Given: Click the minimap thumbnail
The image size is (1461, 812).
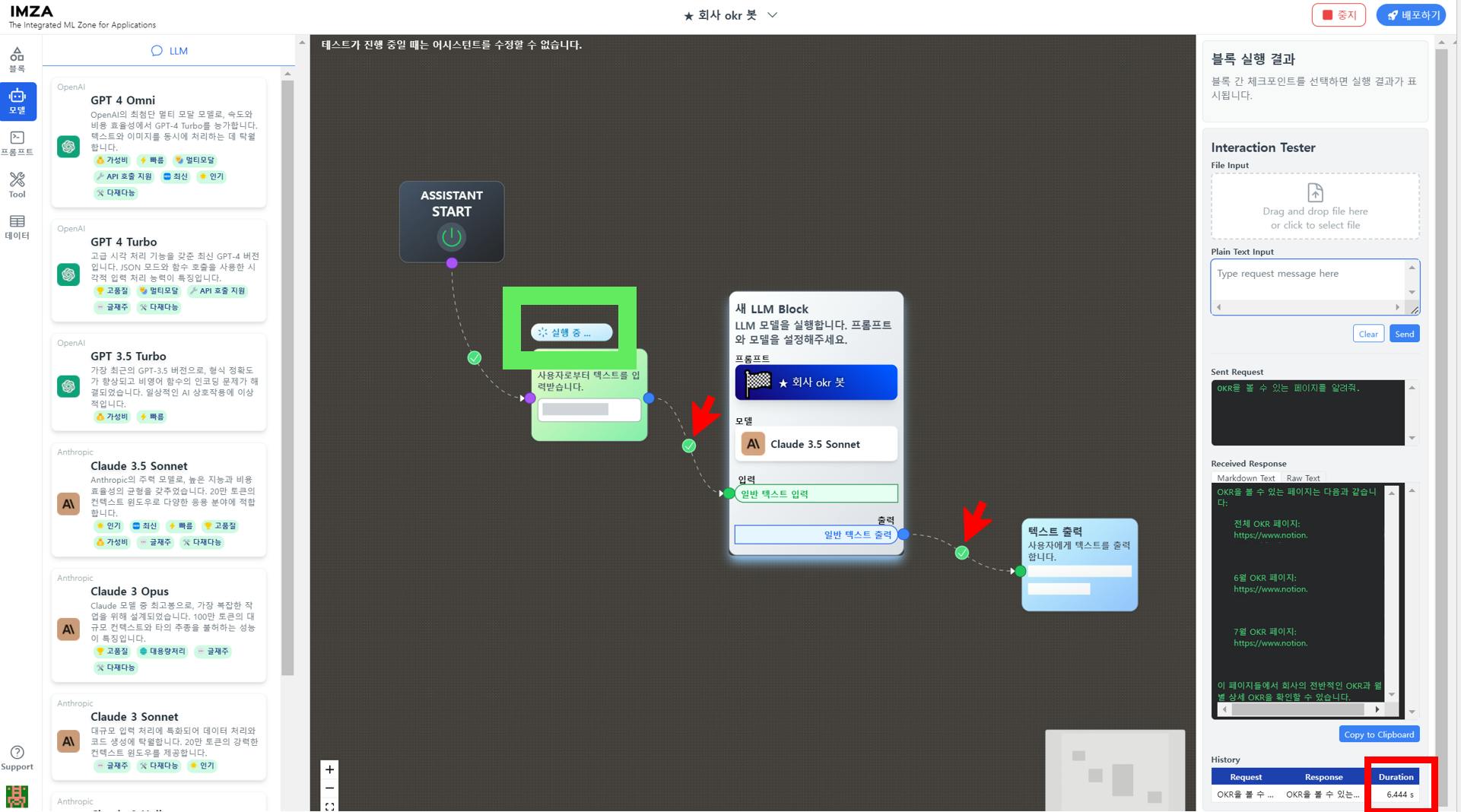Looking at the screenshot, I should click(1115, 770).
